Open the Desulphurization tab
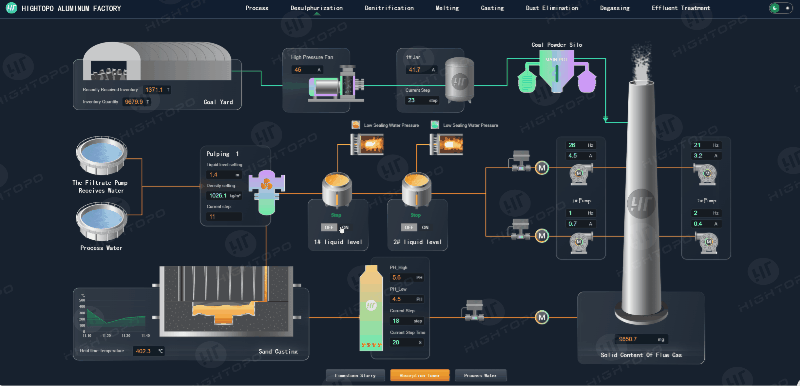The width and height of the screenshot is (800, 386). (x=317, y=8)
